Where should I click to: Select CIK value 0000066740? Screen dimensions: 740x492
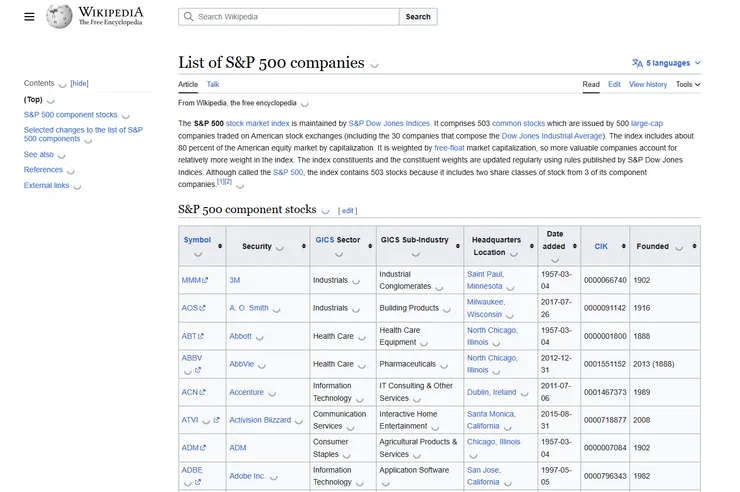pos(605,280)
